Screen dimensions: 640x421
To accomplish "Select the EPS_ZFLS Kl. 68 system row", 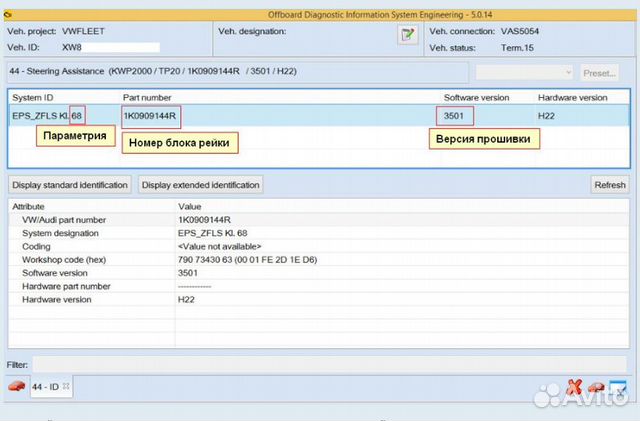I will click(318, 116).
